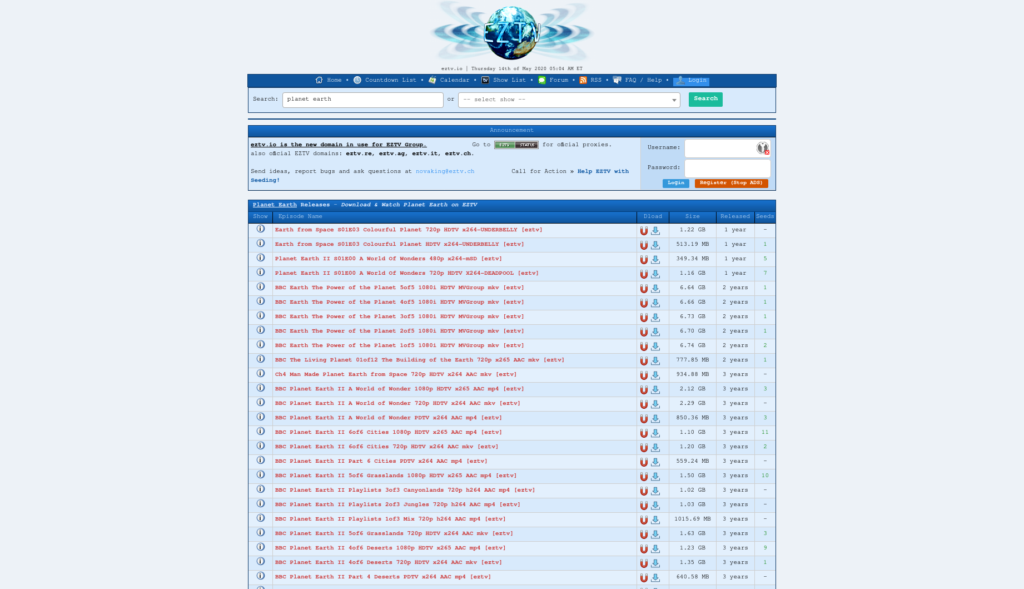Screen dimensions: 1024x589
Task: Click the password manager icon in Username field
Action: click(x=762, y=148)
